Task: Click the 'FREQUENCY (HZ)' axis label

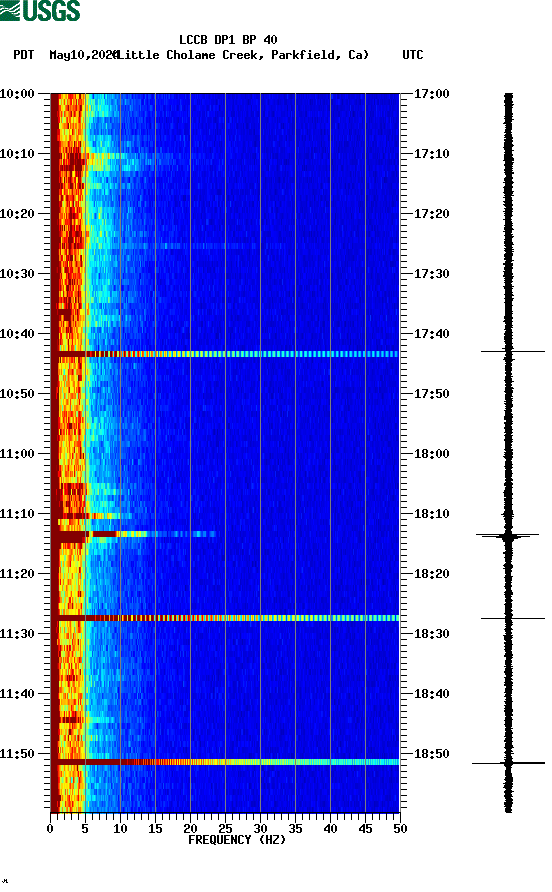Action: tap(237, 840)
